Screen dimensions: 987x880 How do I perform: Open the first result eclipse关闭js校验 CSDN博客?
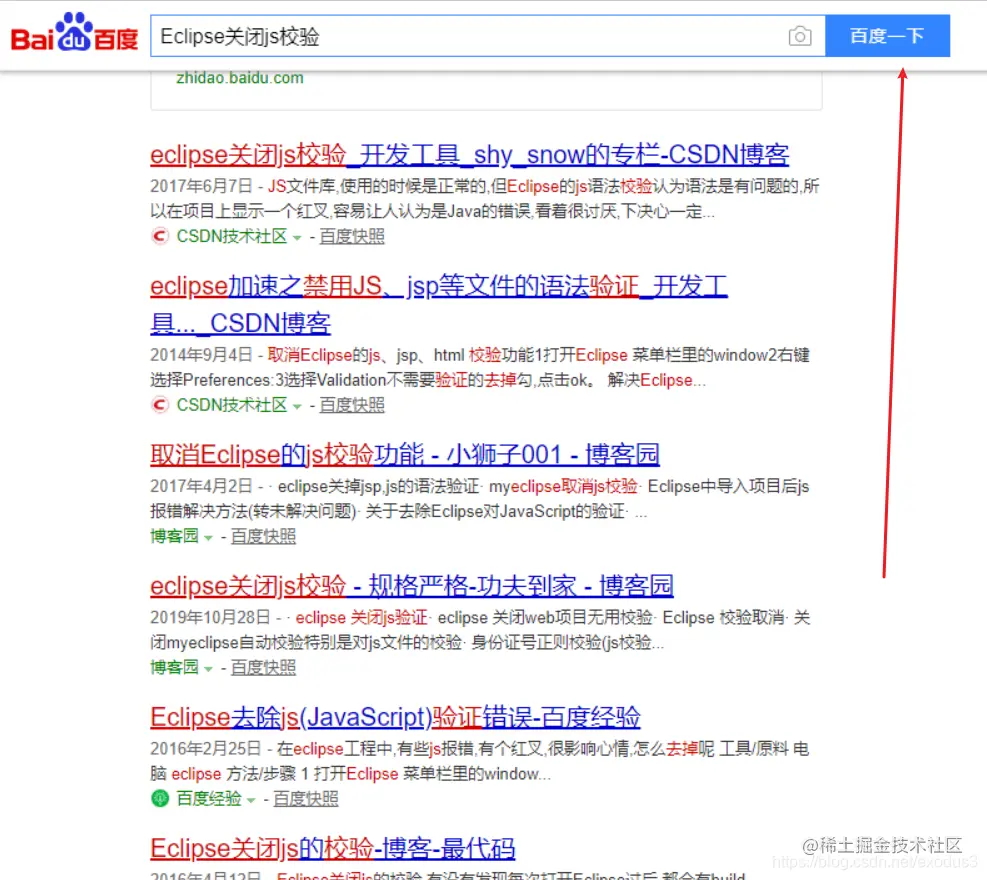click(470, 153)
